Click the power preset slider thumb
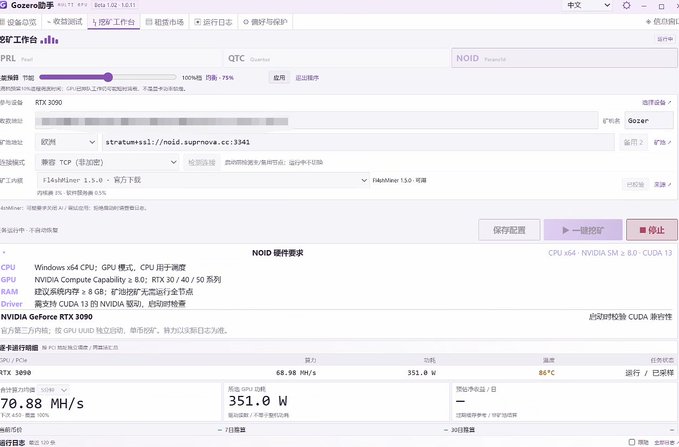 click(x=108, y=77)
